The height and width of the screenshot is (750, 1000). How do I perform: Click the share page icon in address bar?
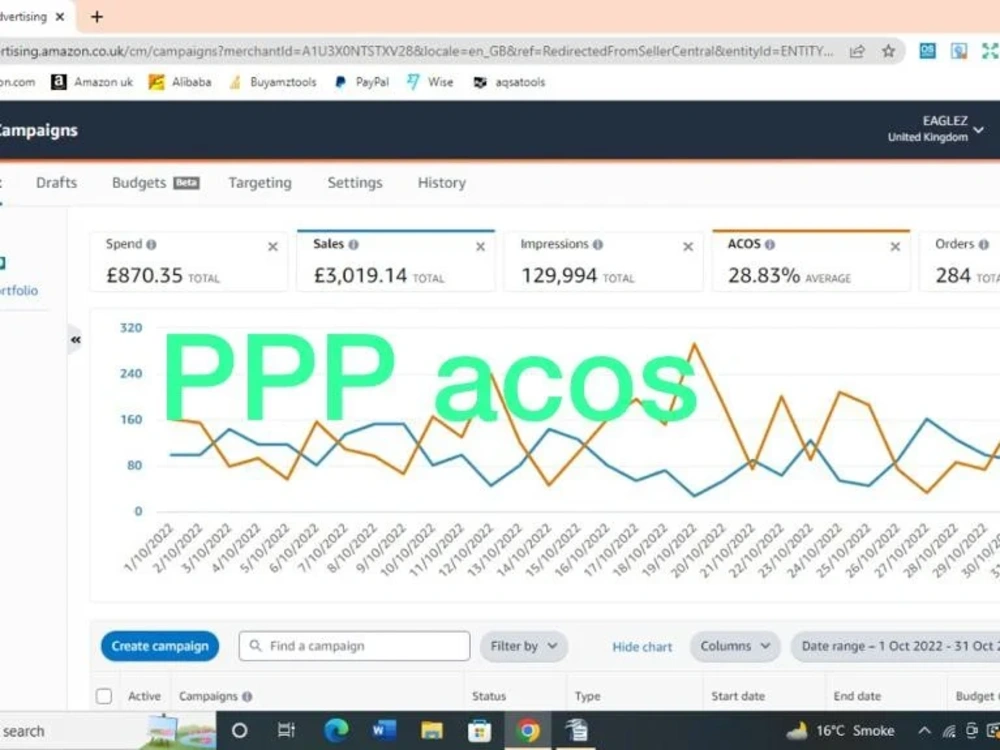[857, 52]
